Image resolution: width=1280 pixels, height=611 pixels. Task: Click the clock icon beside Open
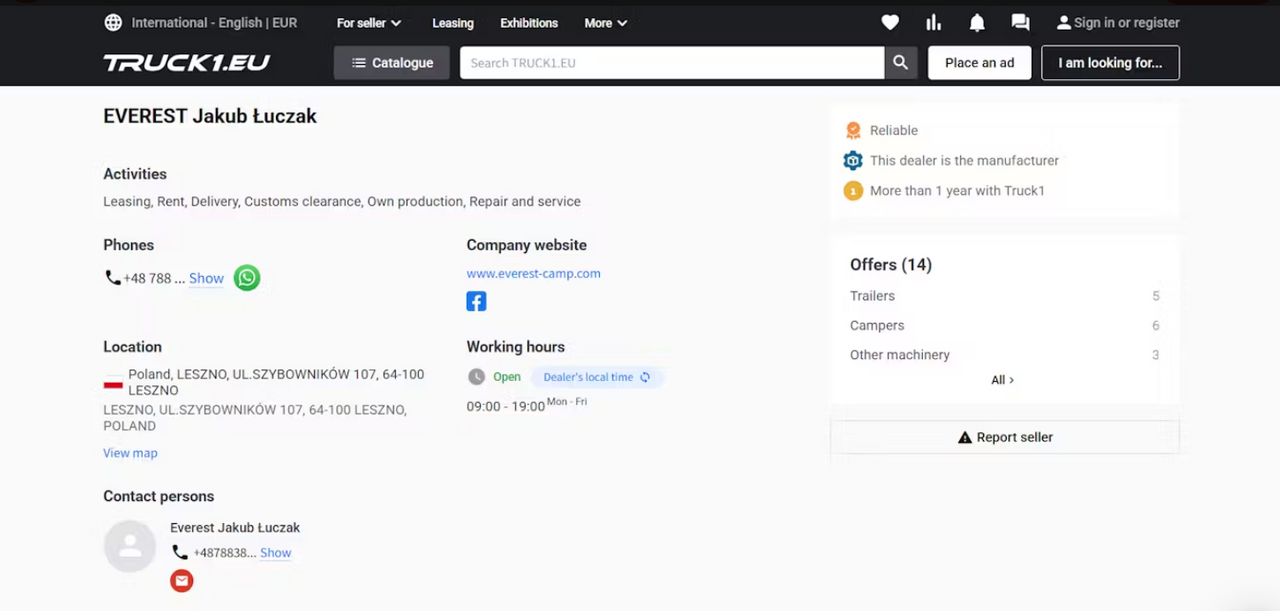477,377
